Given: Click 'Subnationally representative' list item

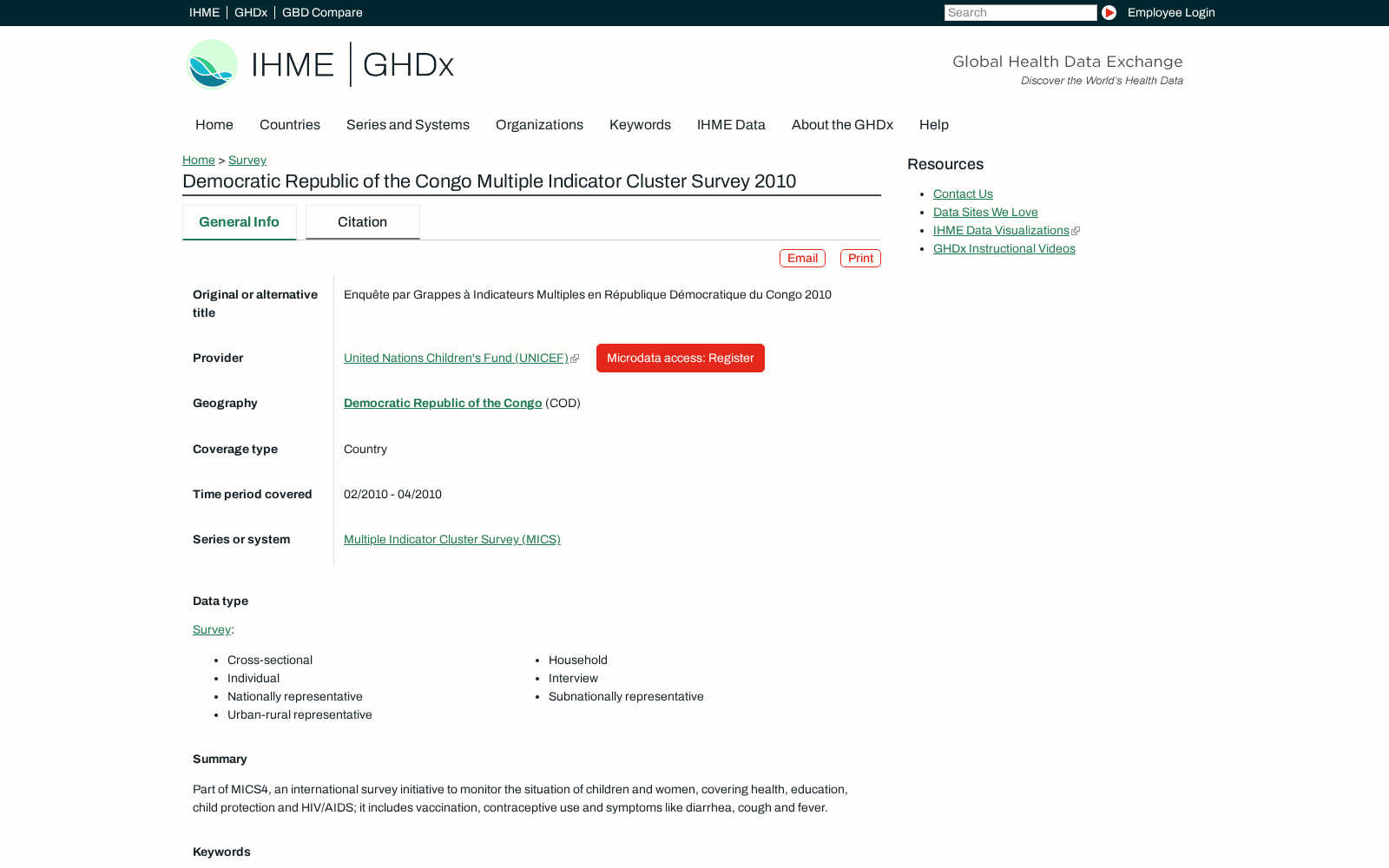Looking at the screenshot, I should [626, 696].
